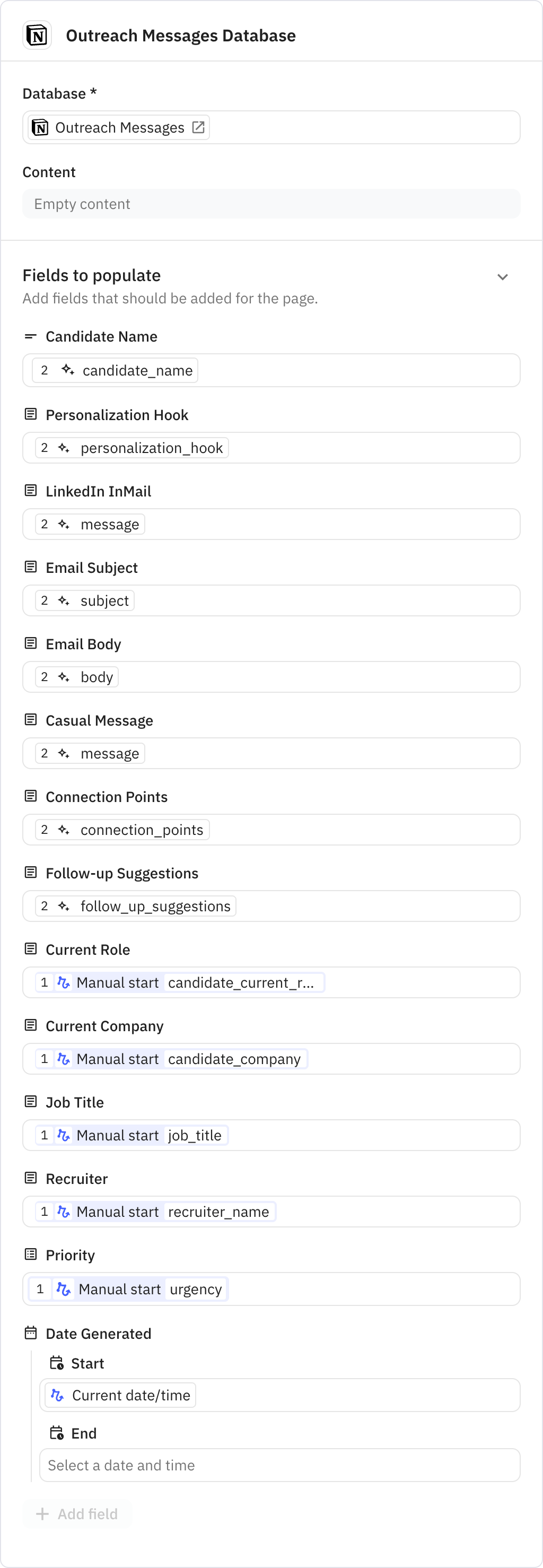Click the Select a date and time input

tap(279, 1465)
